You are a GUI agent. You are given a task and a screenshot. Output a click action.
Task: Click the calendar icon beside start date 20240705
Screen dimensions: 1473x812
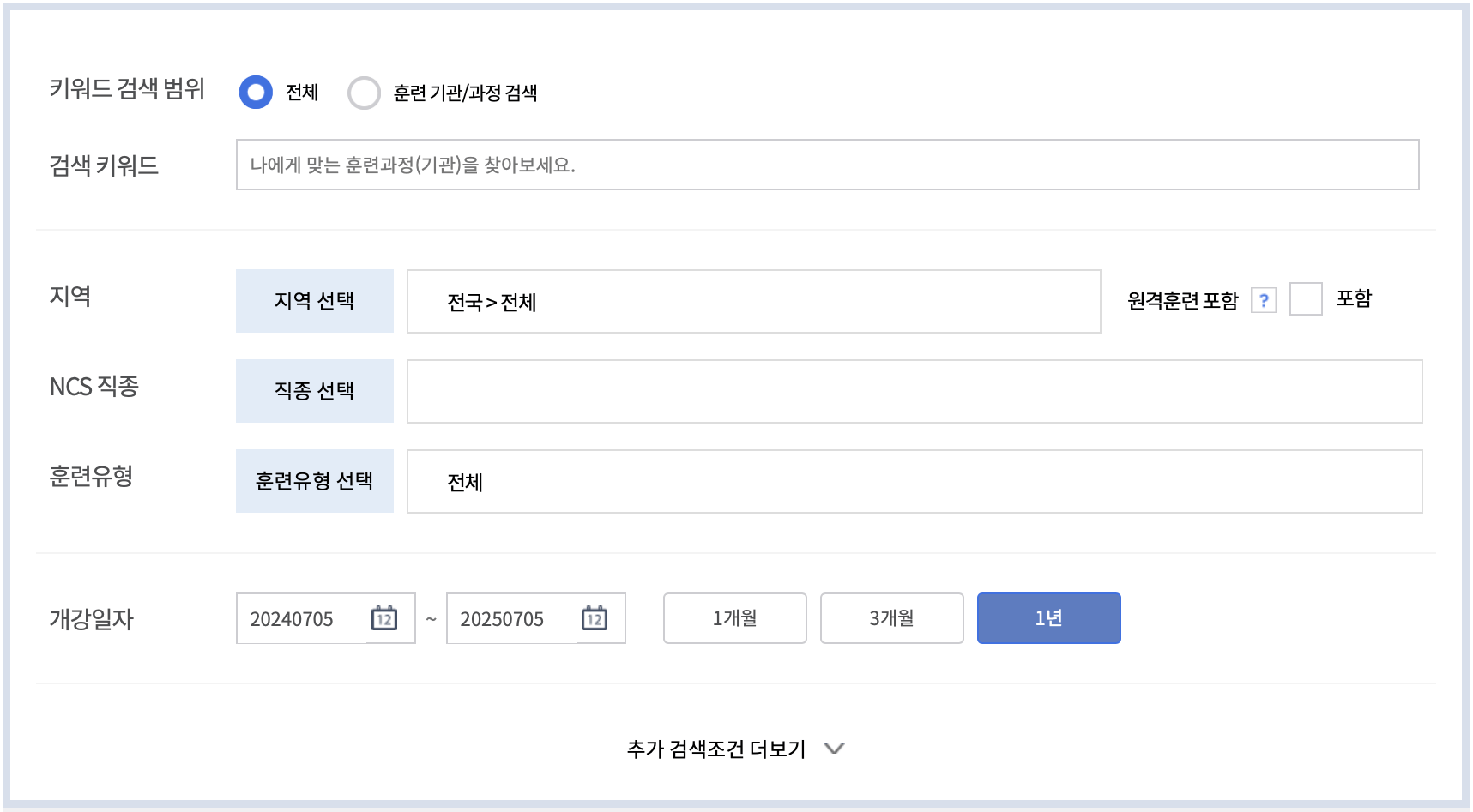pyautogui.click(x=383, y=618)
